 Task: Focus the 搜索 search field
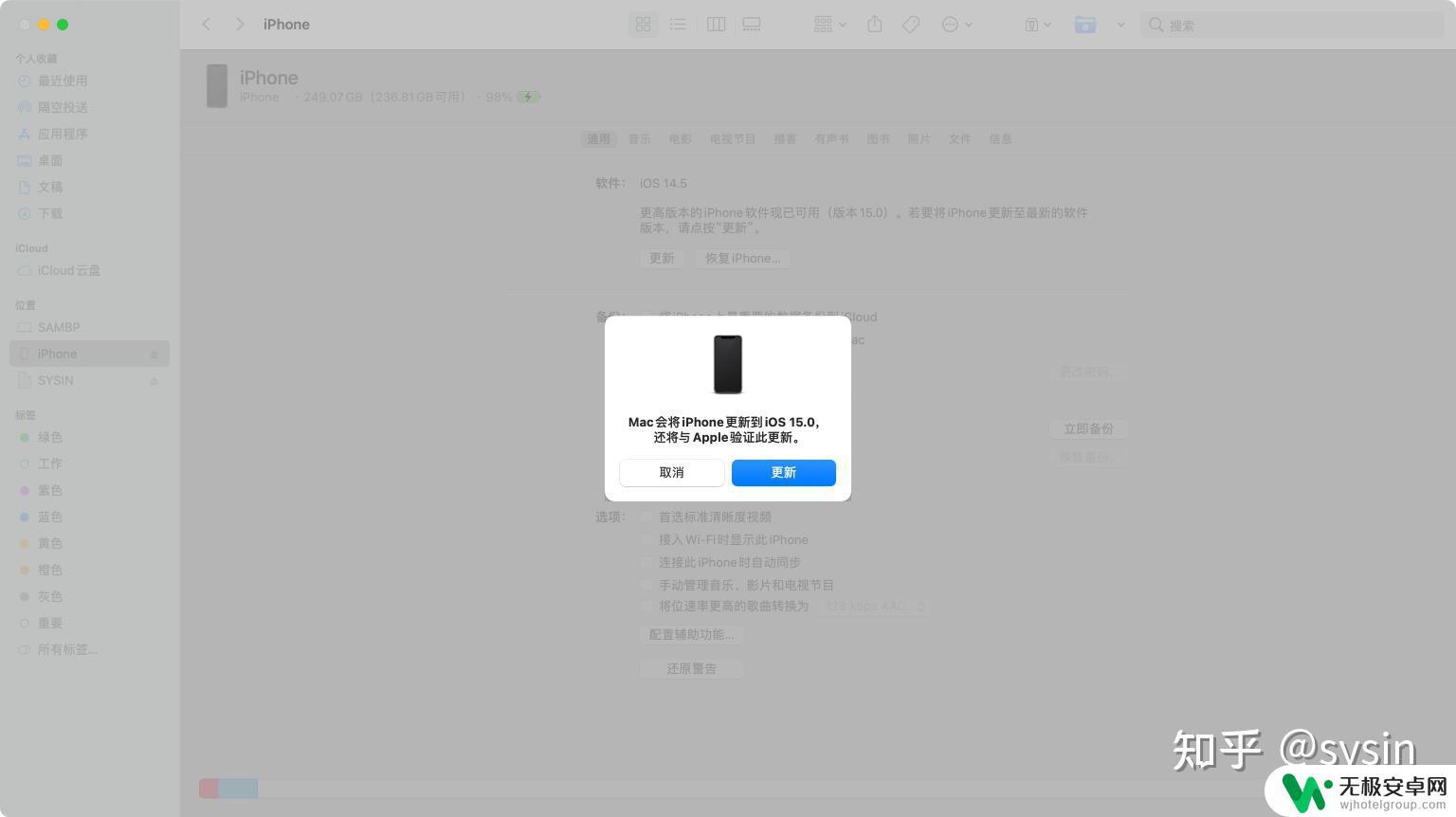point(1293,25)
